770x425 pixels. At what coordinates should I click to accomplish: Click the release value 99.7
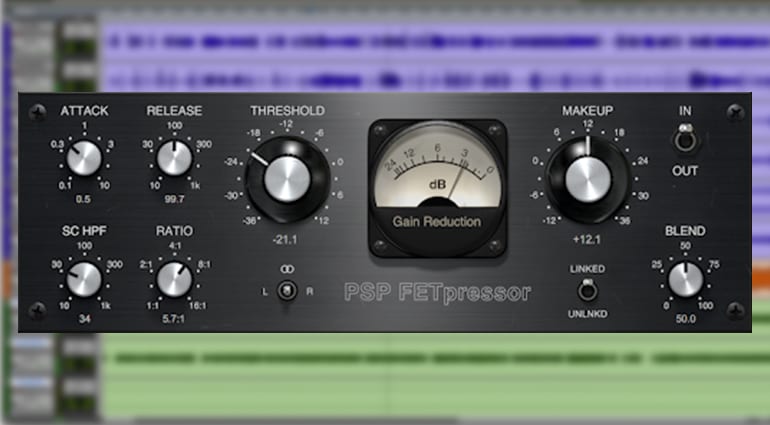coord(174,199)
